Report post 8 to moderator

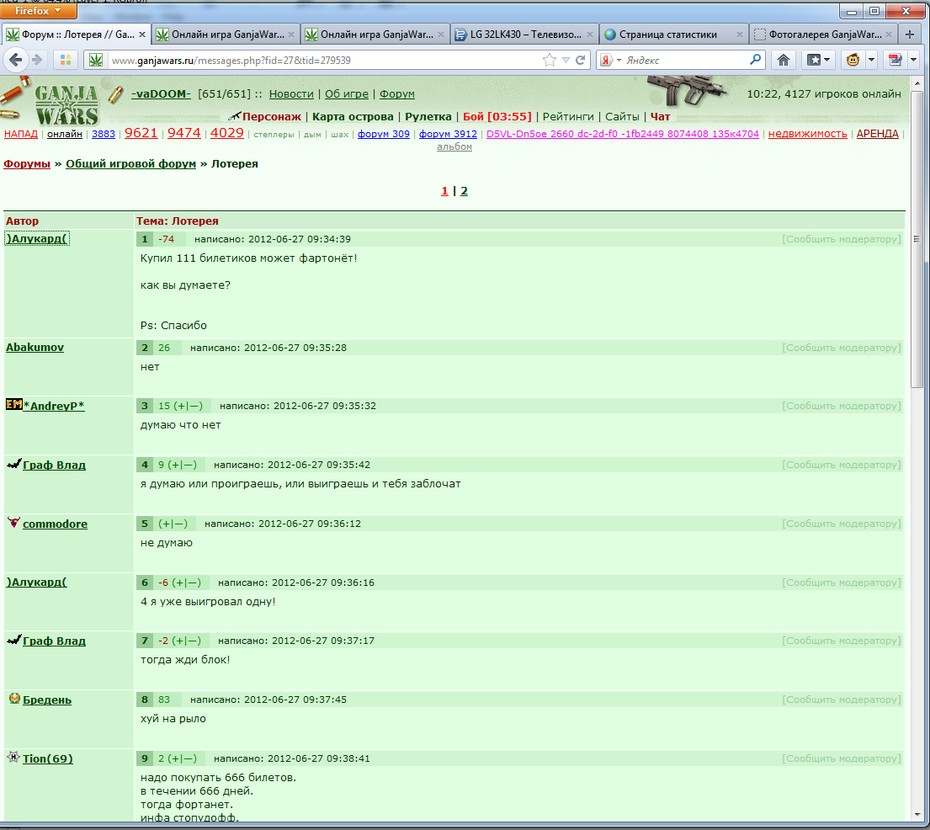tap(841, 699)
